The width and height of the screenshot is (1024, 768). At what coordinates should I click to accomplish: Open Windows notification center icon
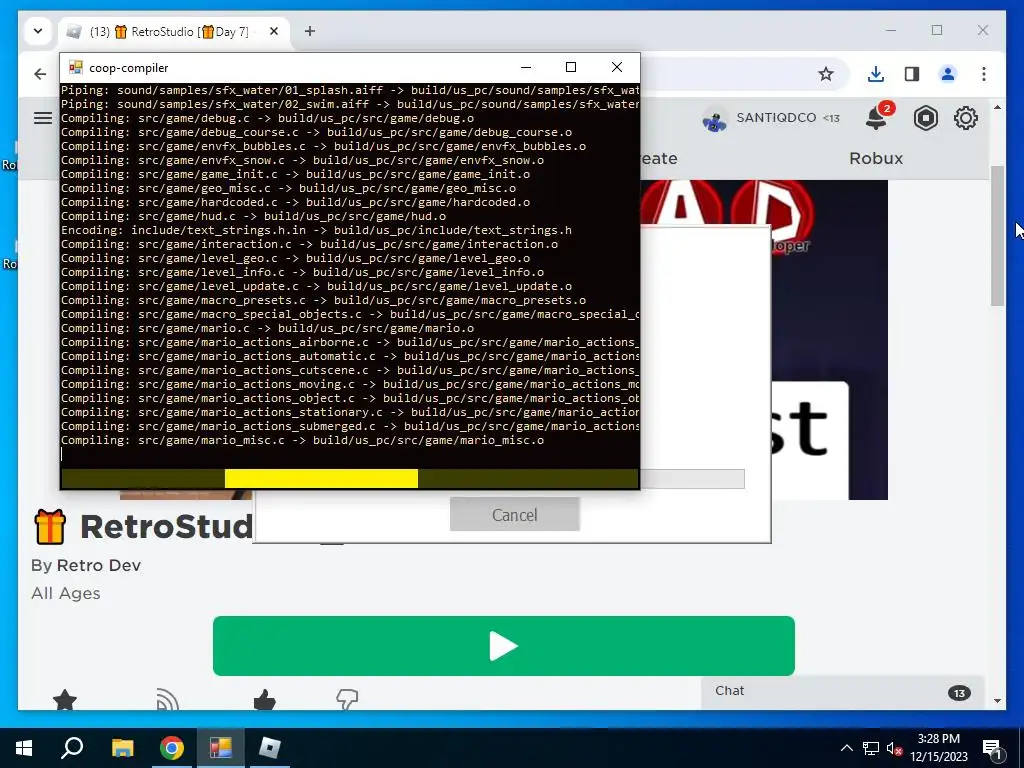[x=992, y=749]
